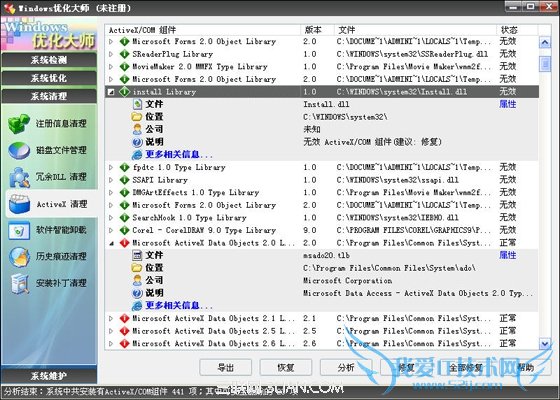Select Microsoft ActiveX Data Objects 2.1 row
This screenshot has width=560, height=400.
click(322, 318)
